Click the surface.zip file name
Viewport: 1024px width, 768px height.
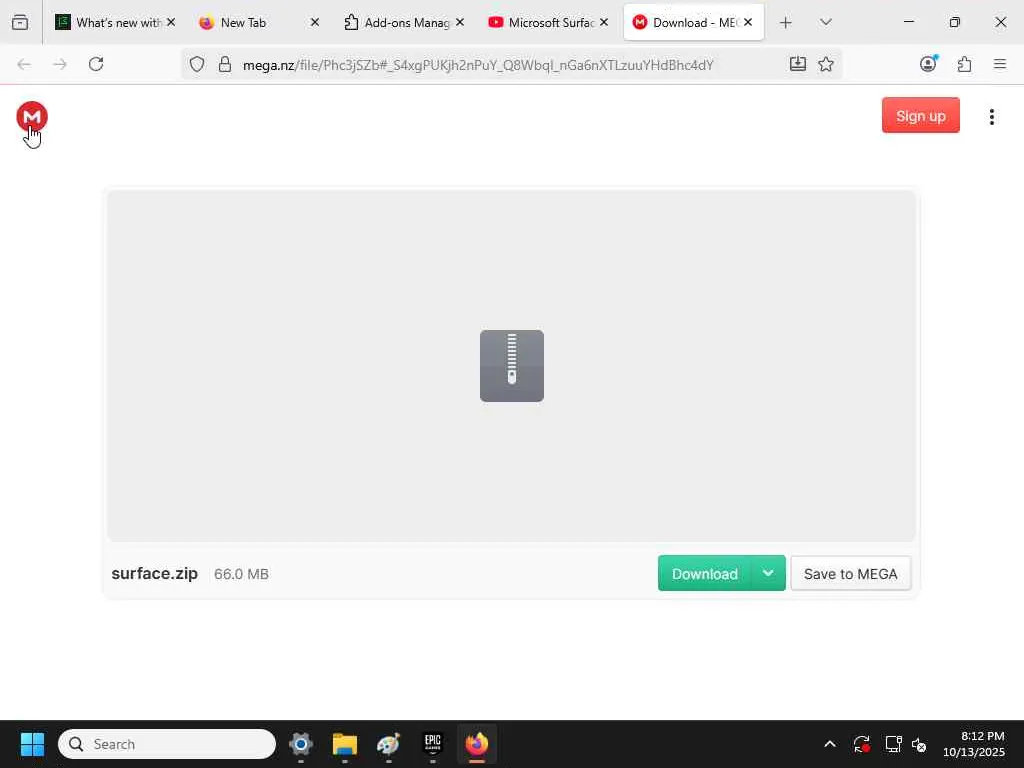155,573
